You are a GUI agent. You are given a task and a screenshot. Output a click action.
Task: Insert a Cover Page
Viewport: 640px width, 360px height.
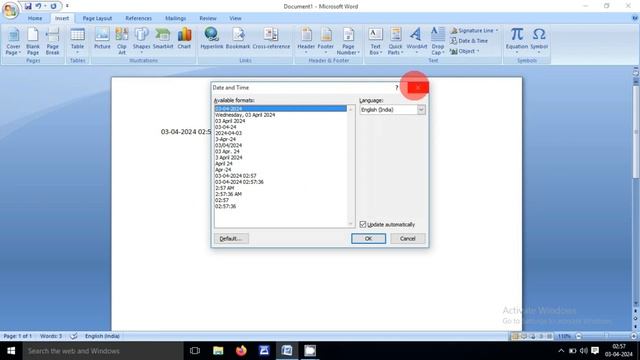13,41
